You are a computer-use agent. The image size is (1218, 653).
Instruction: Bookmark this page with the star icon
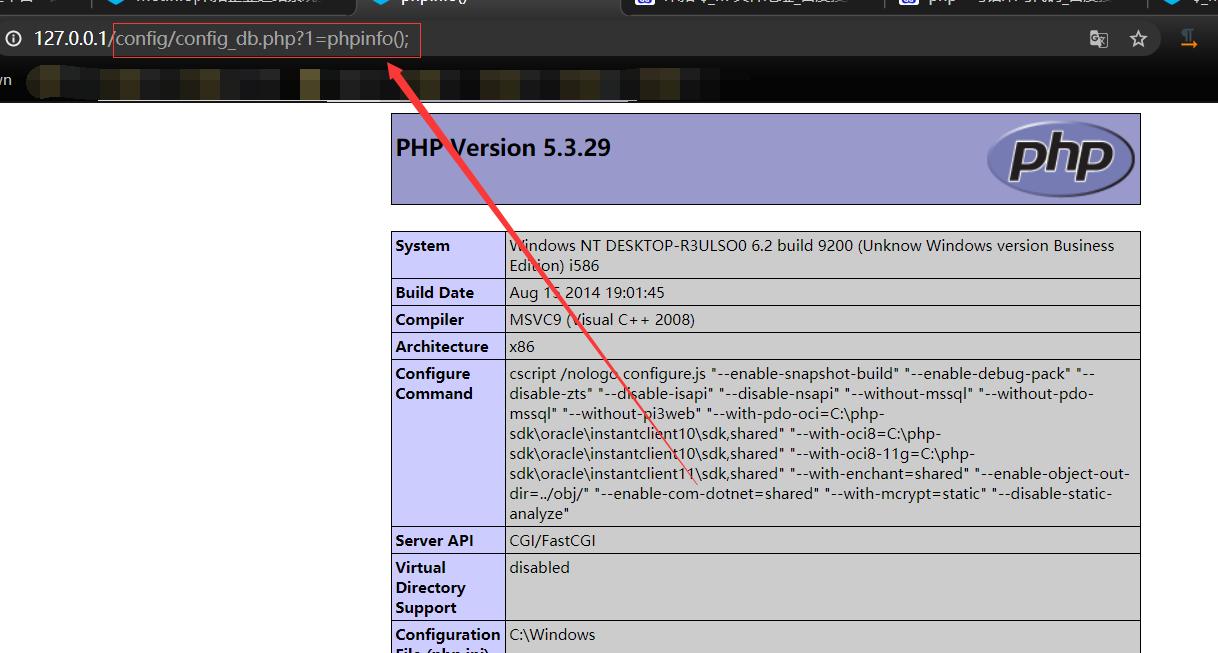click(1138, 39)
